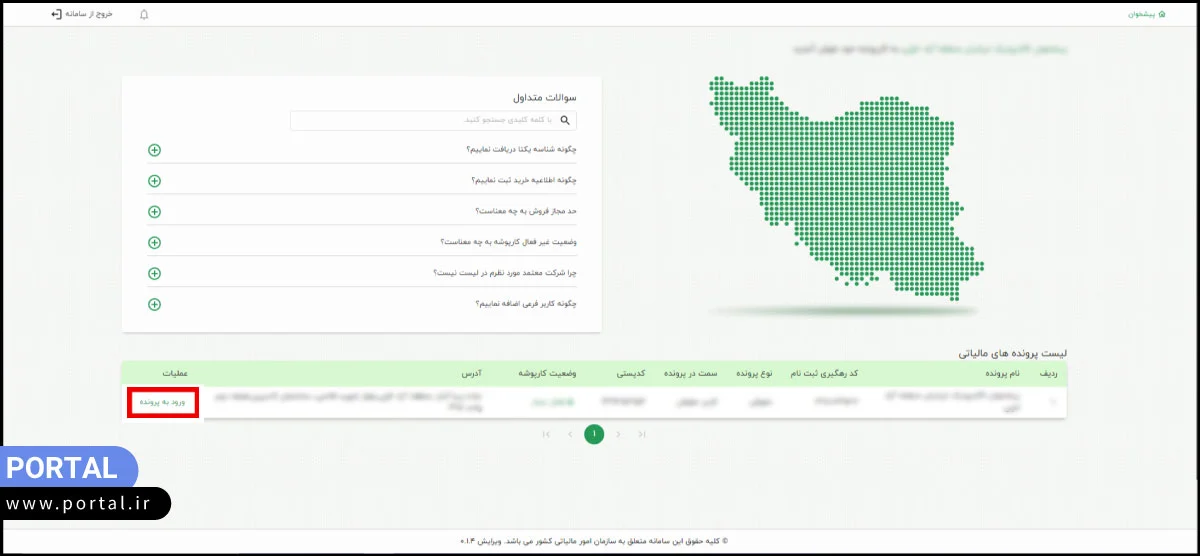The image size is (1200, 556).
Task: Click the 'عملیات' column header
Action: tap(174, 374)
